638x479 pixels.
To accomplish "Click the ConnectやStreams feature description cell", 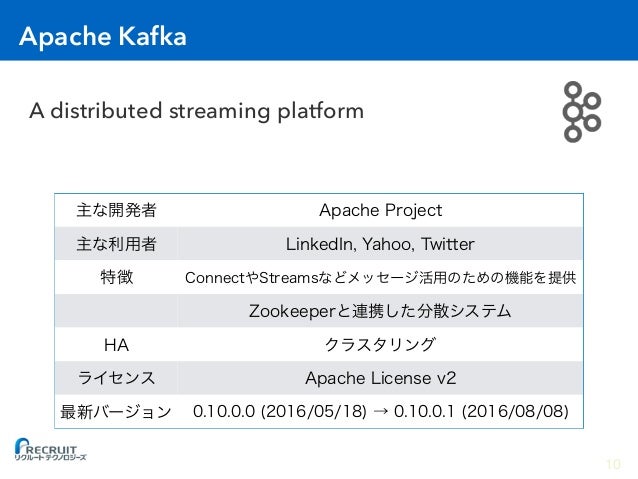I will (380, 277).
